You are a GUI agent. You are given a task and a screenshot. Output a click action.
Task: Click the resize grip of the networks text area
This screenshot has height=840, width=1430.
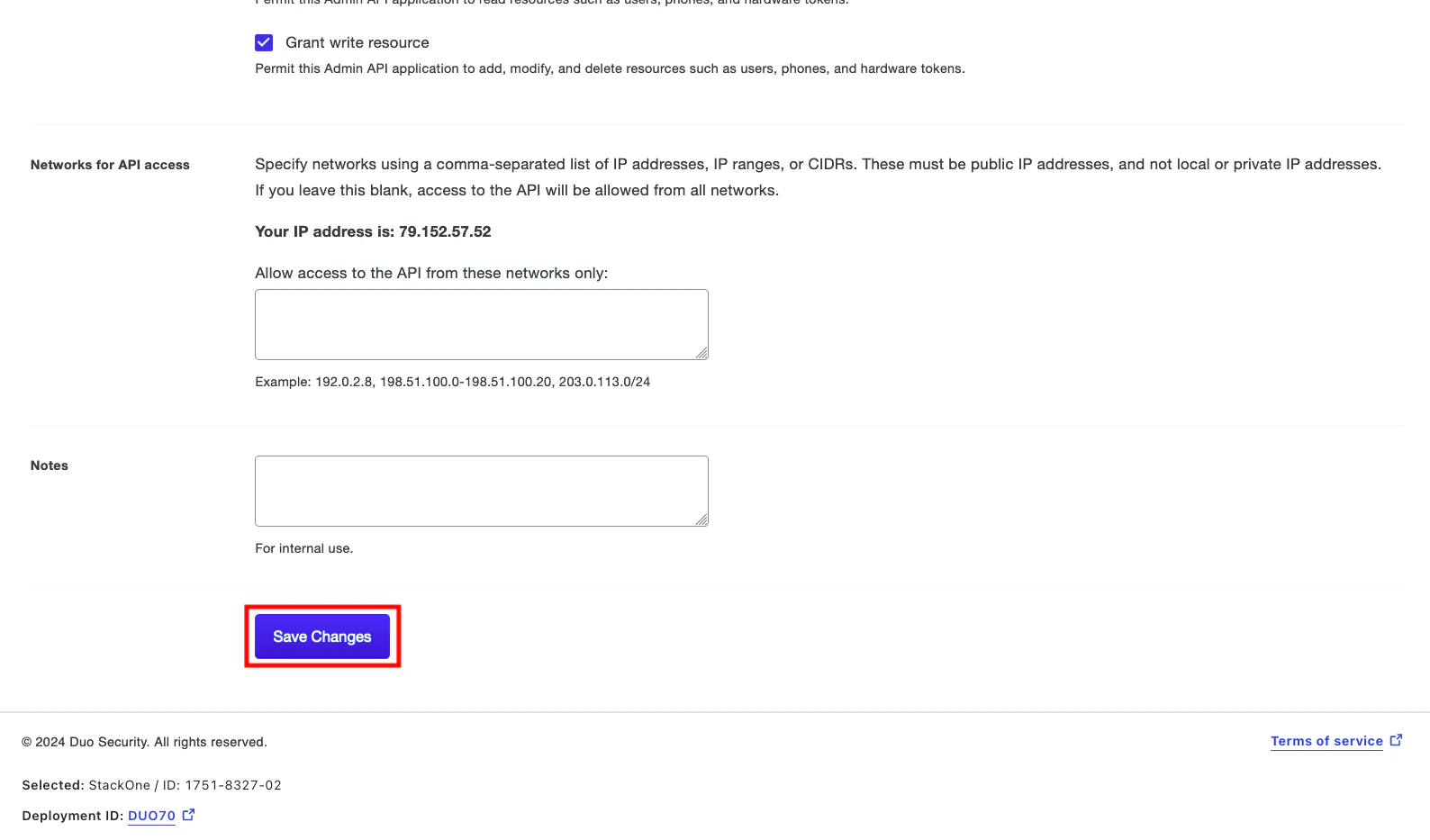701,353
